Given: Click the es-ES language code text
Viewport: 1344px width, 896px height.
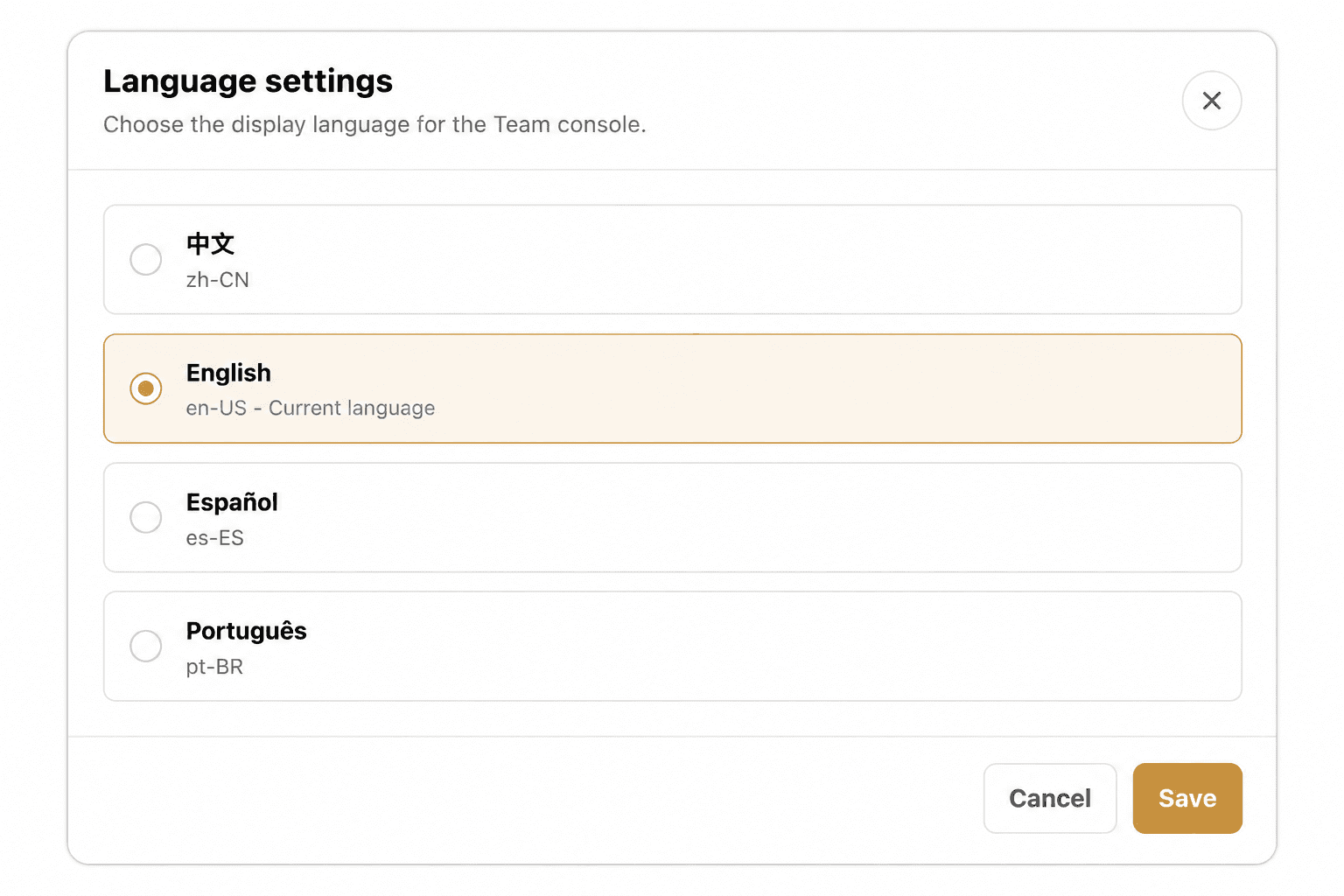Looking at the screenshot, I should 215,538.
